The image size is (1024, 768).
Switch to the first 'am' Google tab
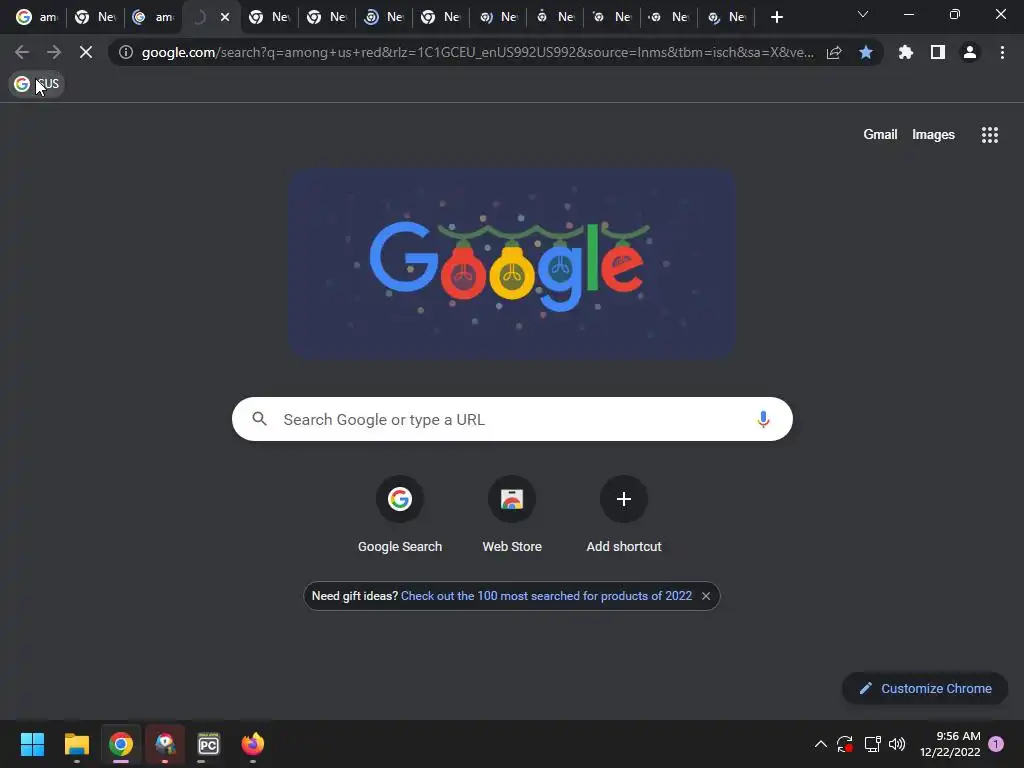click(36, 17)
